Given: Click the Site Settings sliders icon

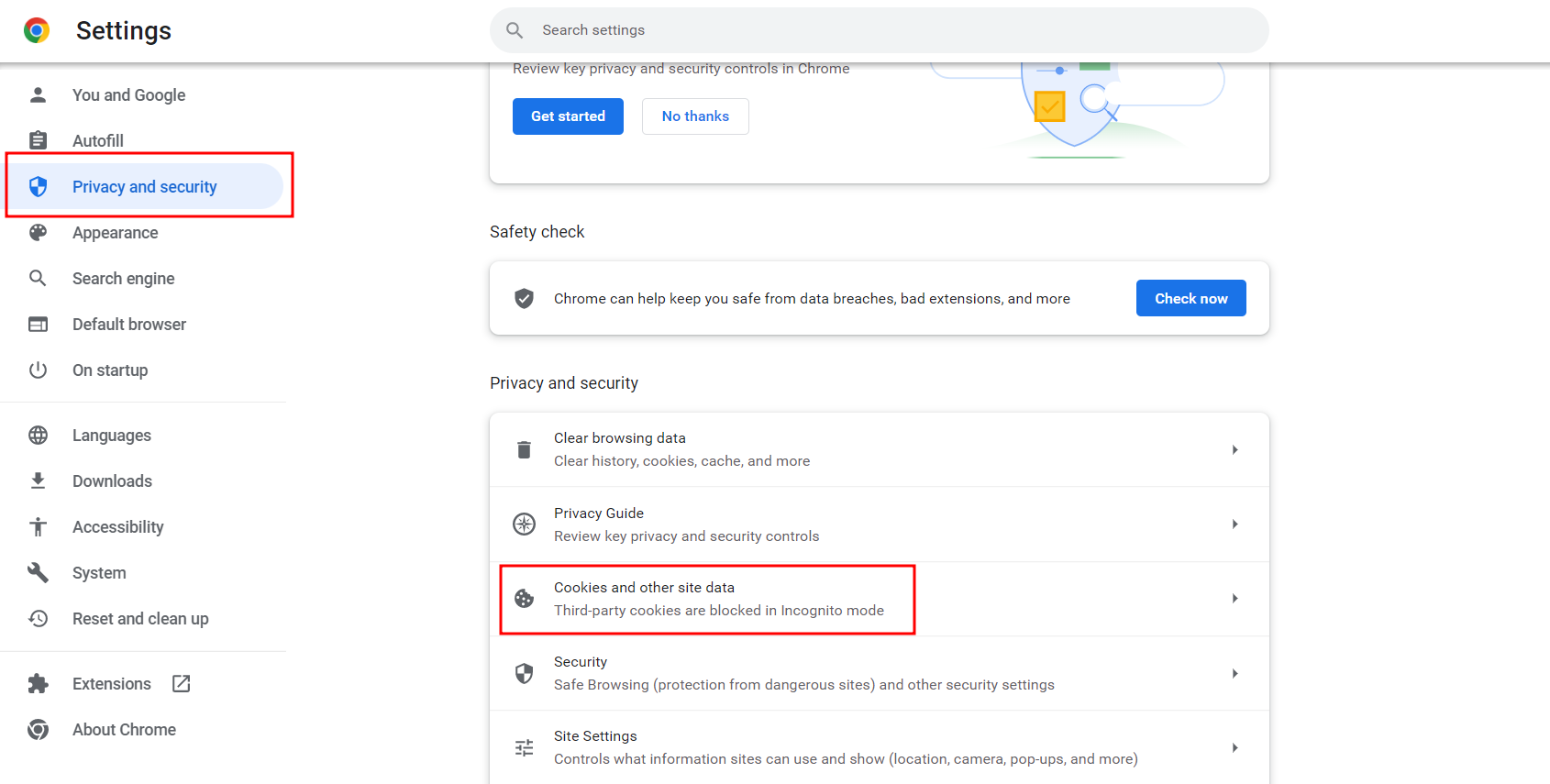Looking at the screenshot, I should click(x=524, y=747).
